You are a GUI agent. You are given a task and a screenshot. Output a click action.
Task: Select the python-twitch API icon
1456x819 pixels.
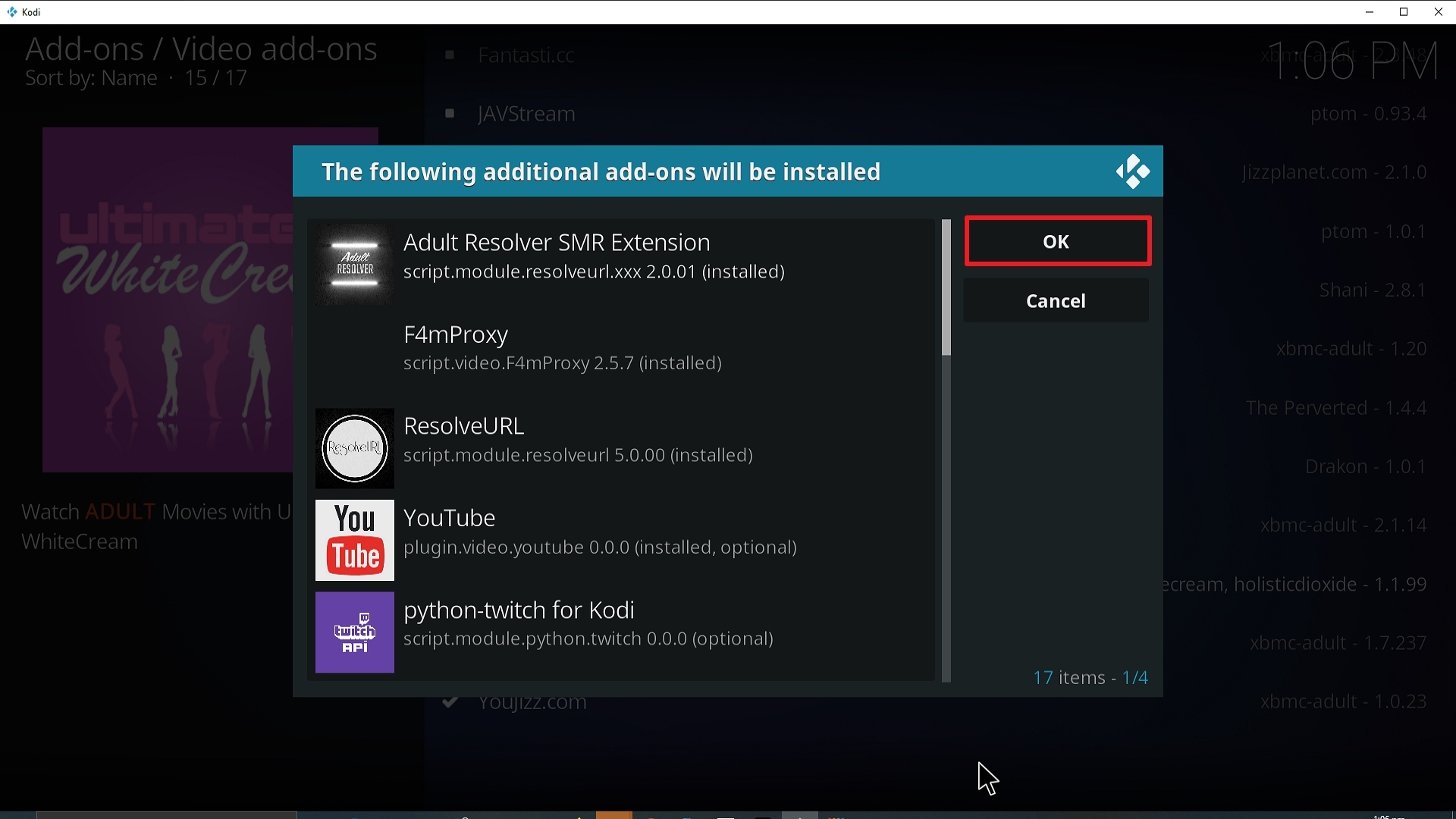[354, 632]
